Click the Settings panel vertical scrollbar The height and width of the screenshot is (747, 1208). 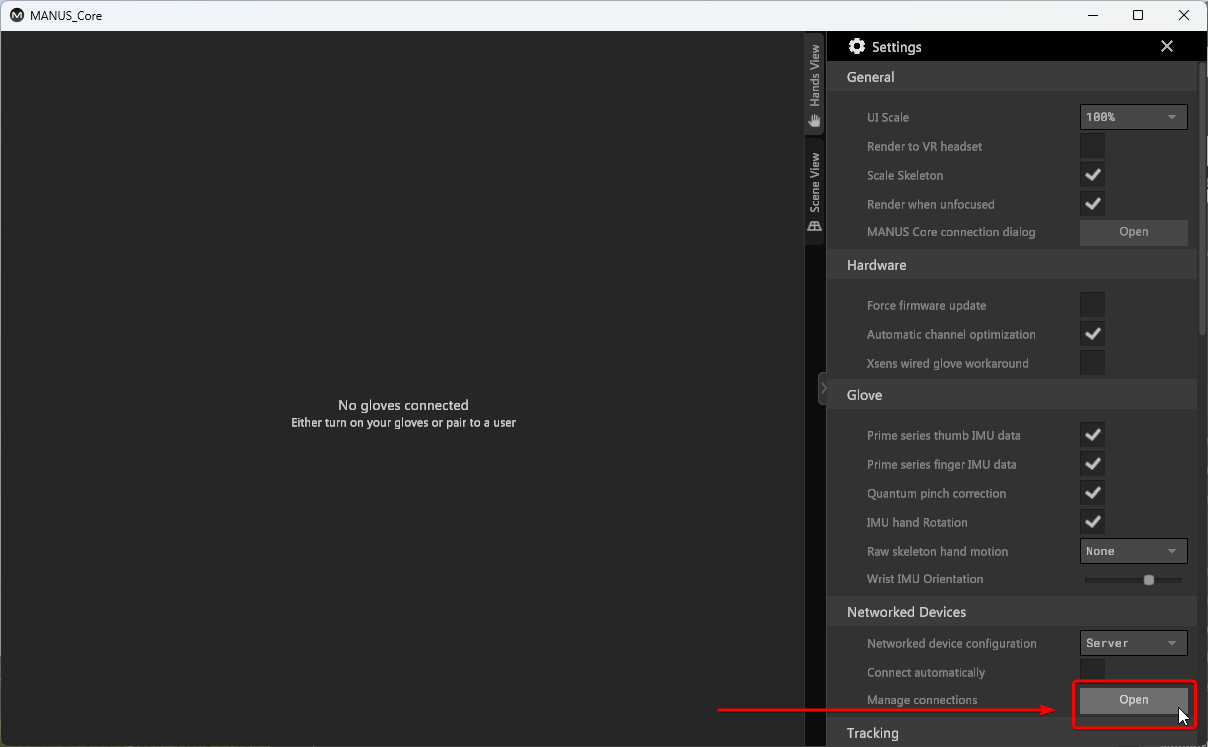(1202, 200)
